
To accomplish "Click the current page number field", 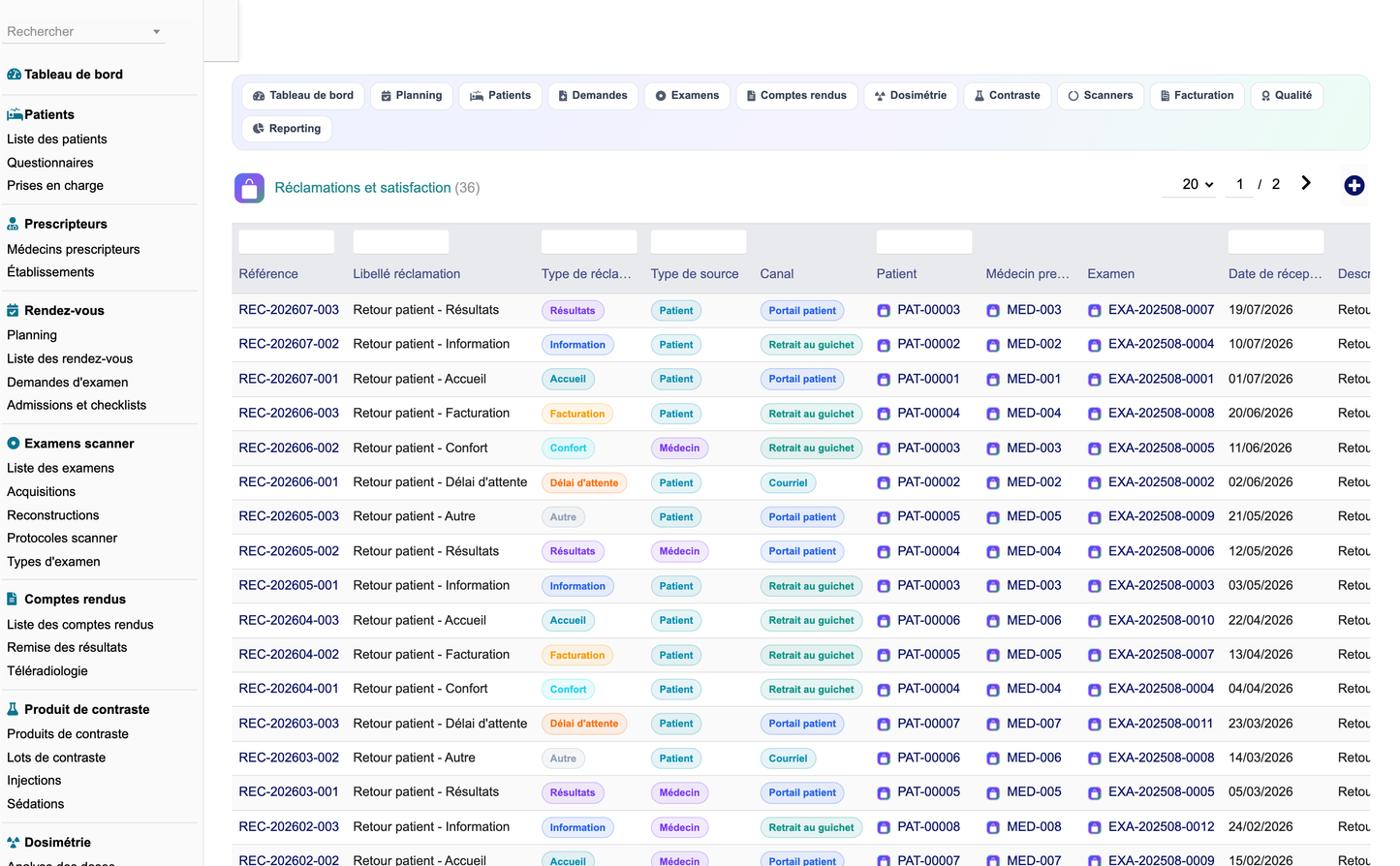I will click(1239, 184).
